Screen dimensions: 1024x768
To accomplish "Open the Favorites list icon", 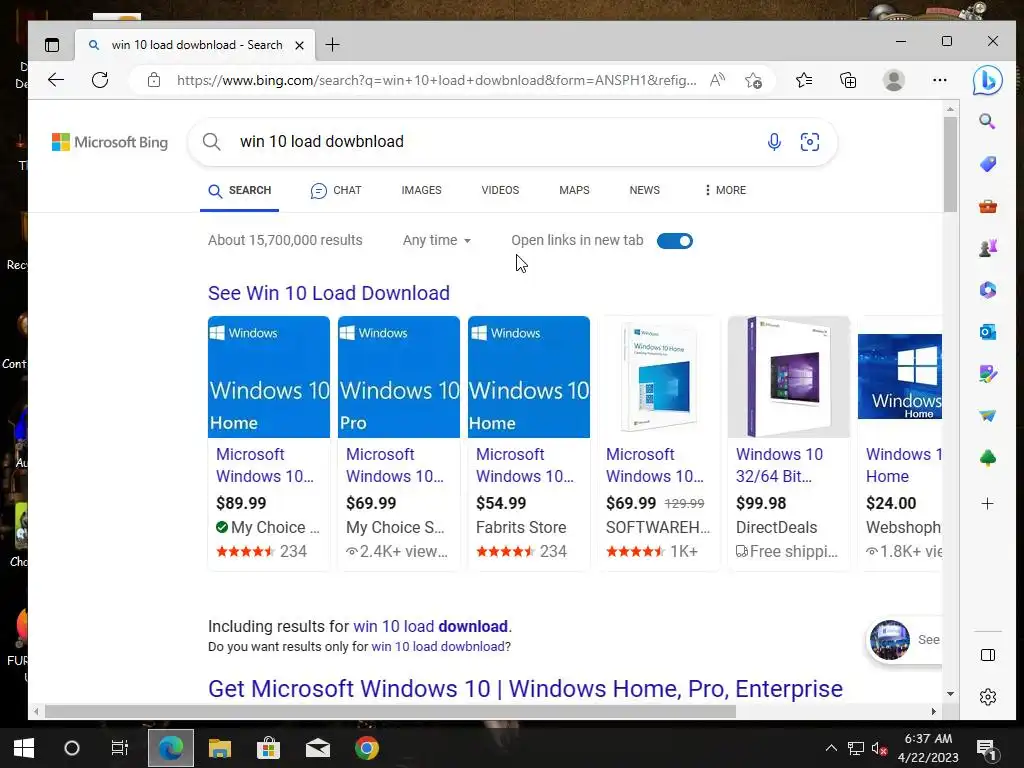I will tap(804, 80).
